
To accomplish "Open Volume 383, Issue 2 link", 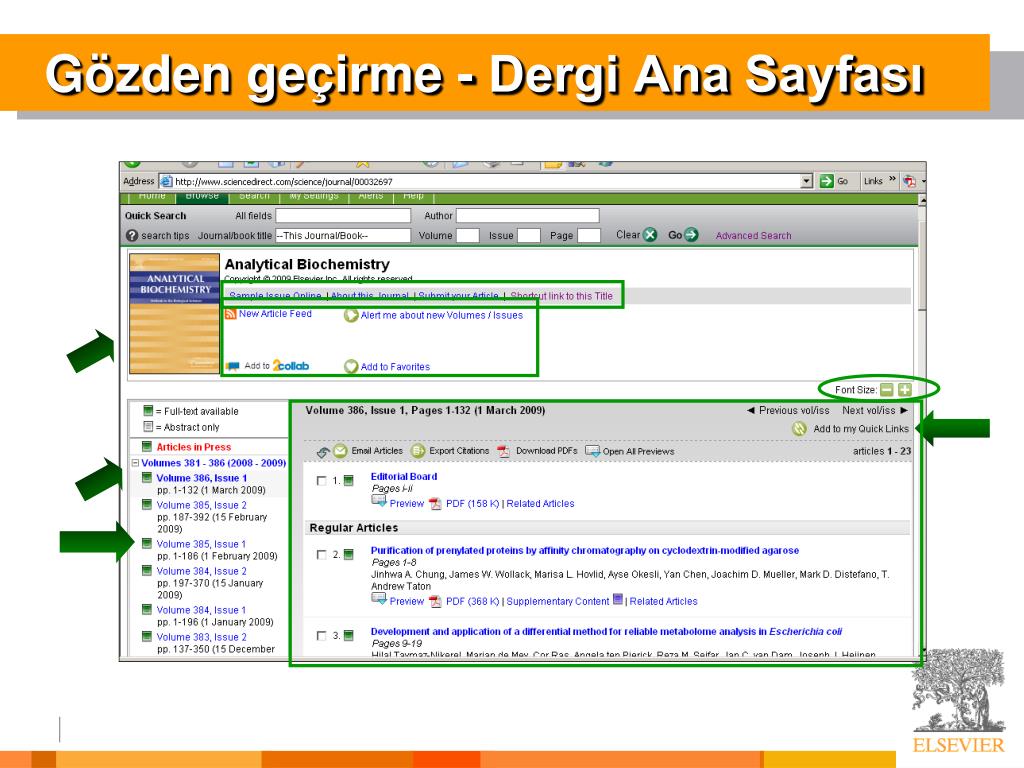I will (x=201, y=637).
